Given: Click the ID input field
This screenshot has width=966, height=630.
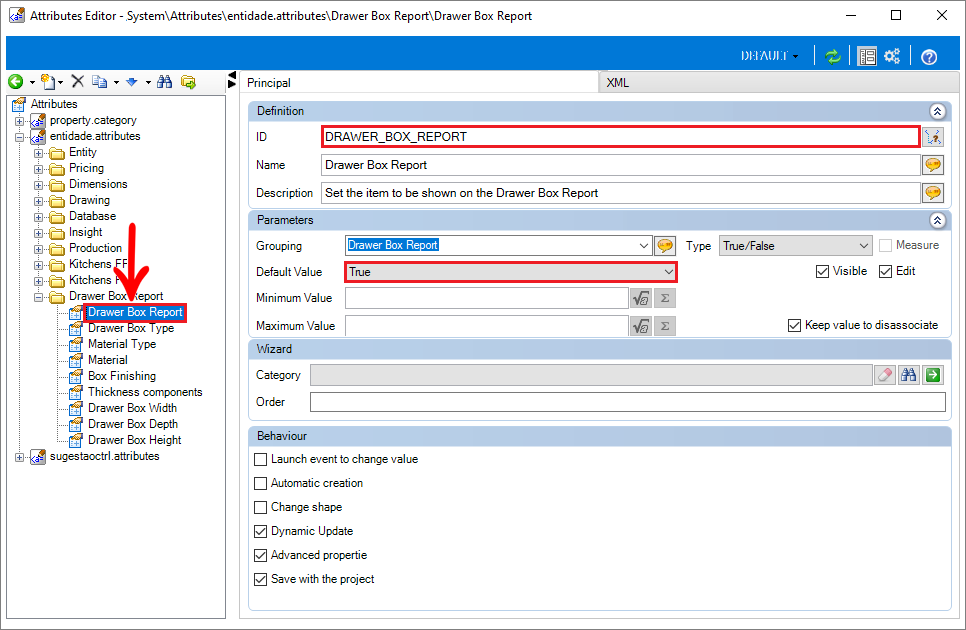Looking at the screenshot, I should click(620, 137).
